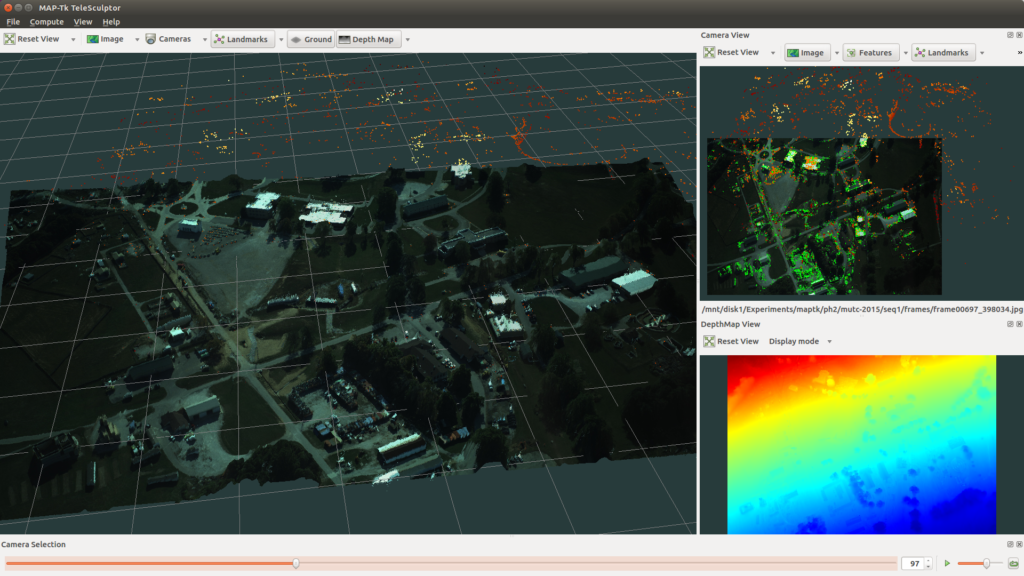1024x576 pixels.
Task: Click the camera selection slider handle
Action: (294, 563)
